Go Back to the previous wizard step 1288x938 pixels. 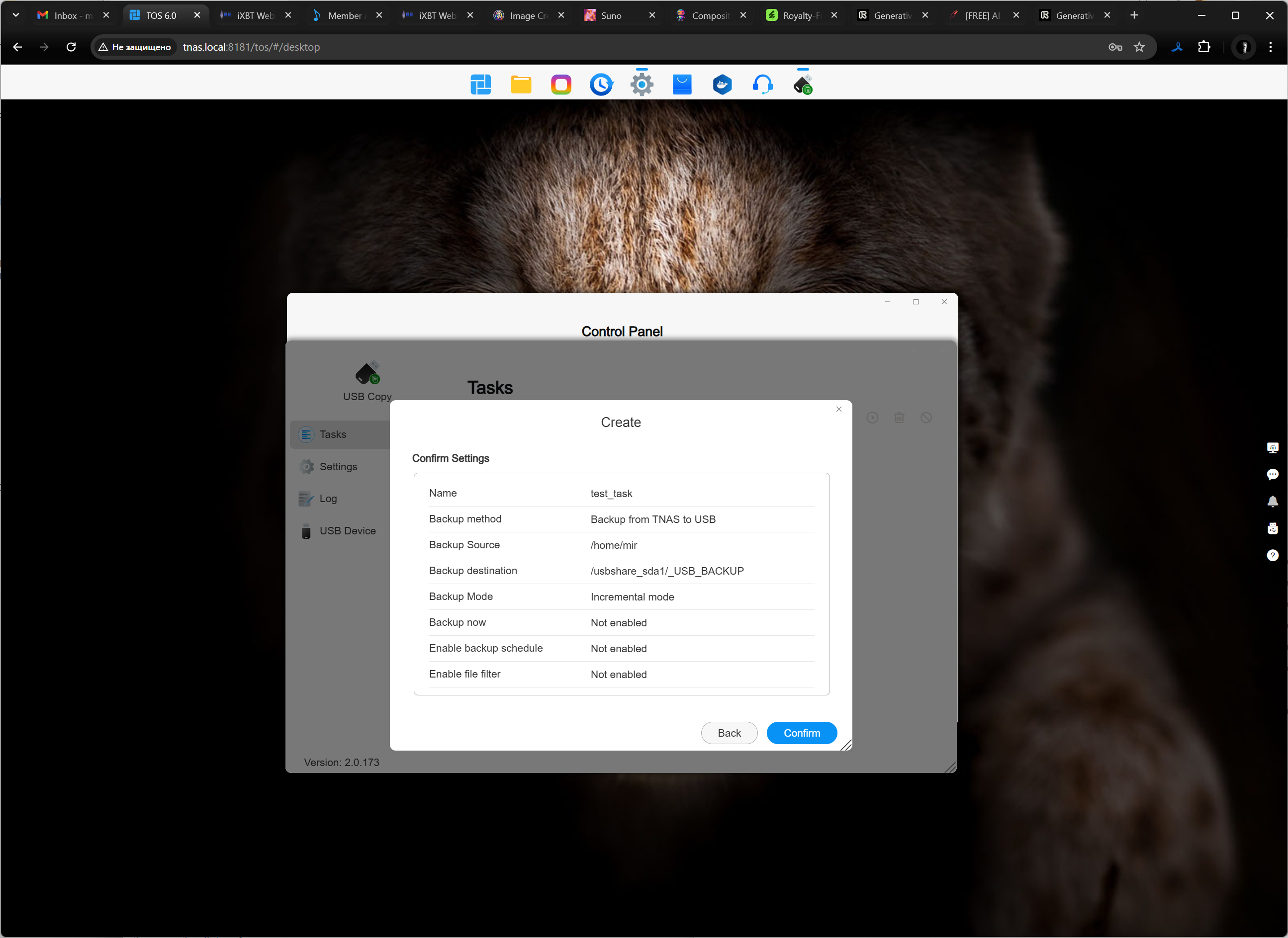pyautogui.click(x=729, y=733)
